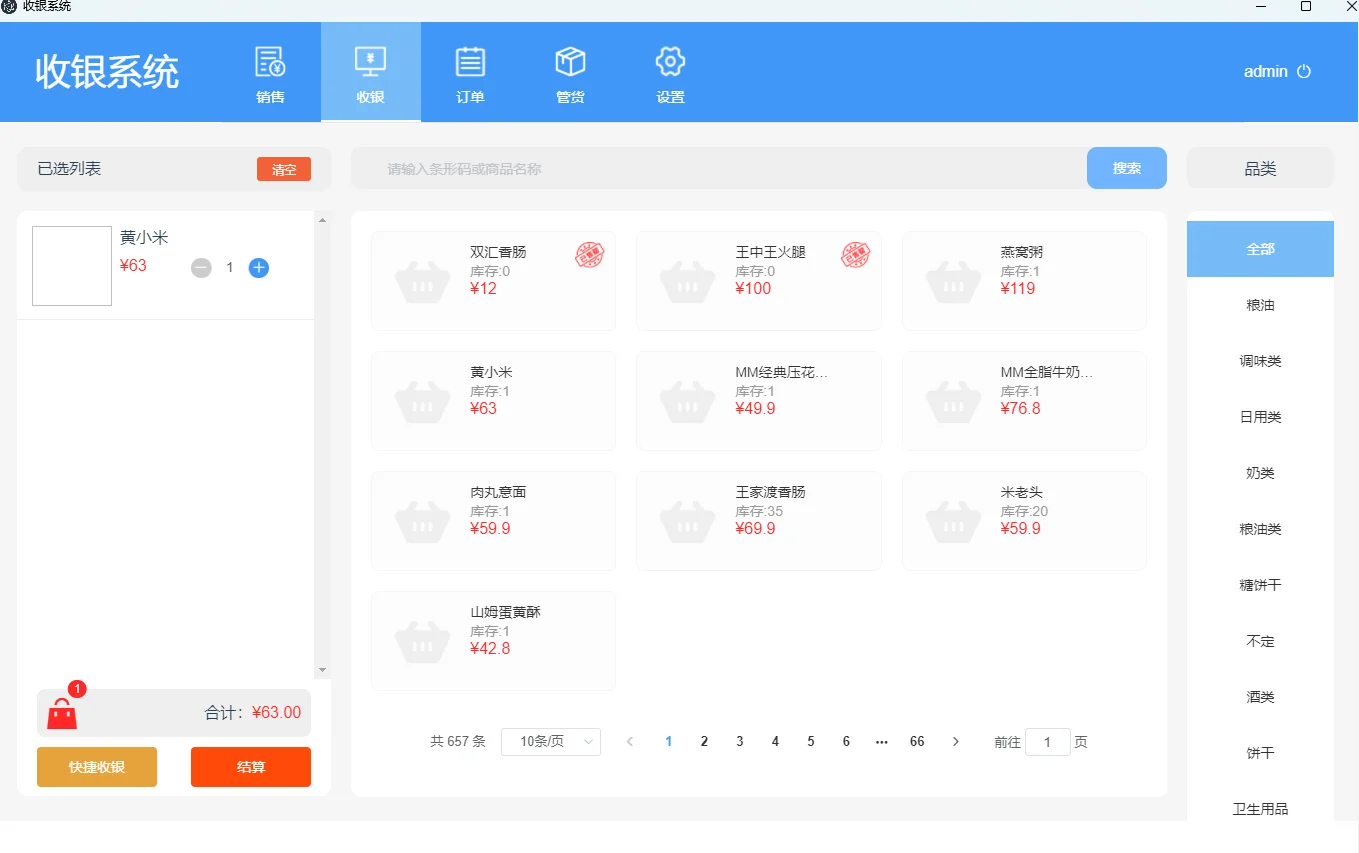Switch to the 粮油 category tab
1359x853 pixels.
[1259, 304]
